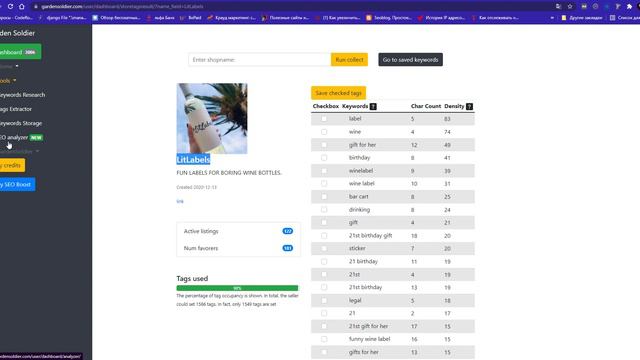The width and height of the screenshot is (640, 360).
Task: Open Keywords Research in sidebar
Action: tap(22, 95)
